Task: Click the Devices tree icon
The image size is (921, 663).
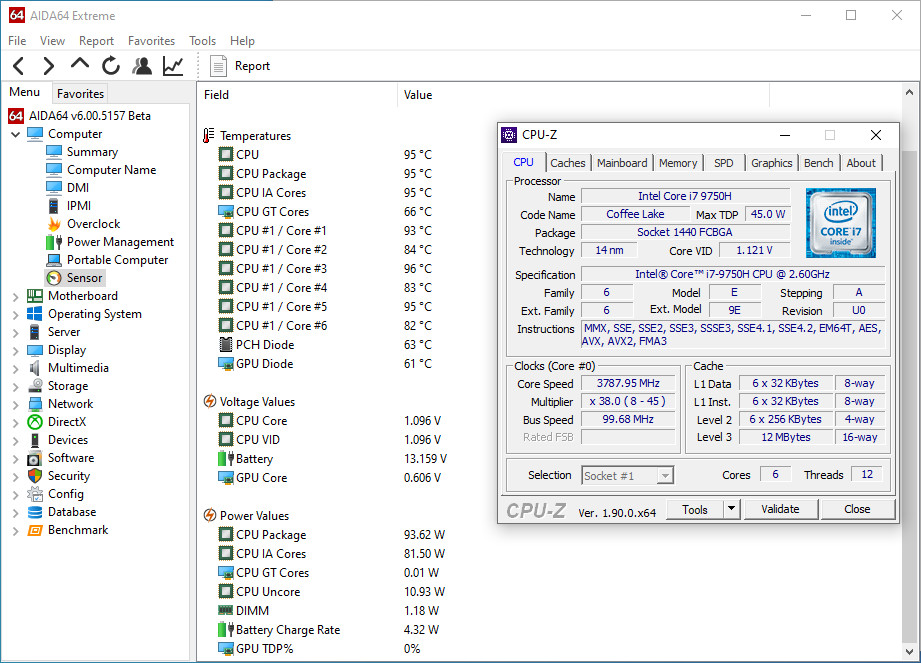Action: [x=35, y=440]
